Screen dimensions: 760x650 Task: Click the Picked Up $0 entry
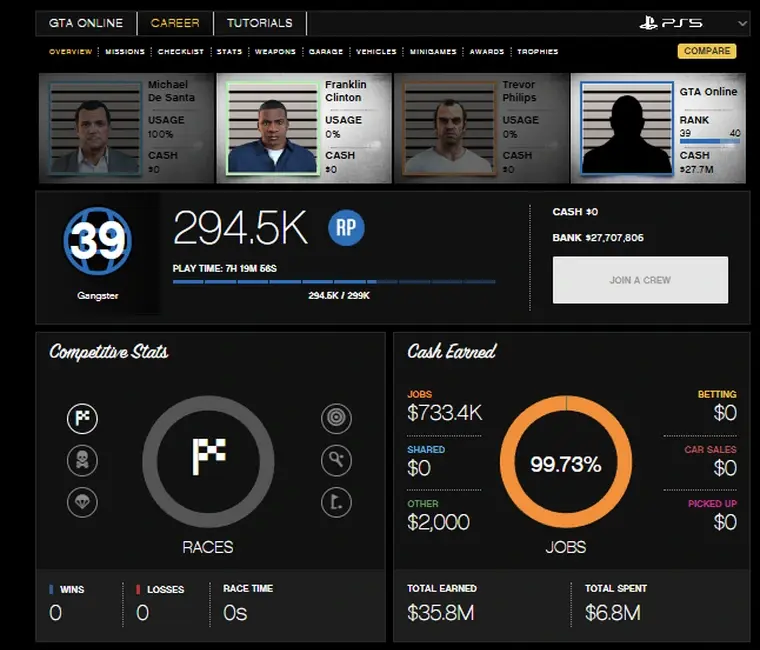[x=712, y=516]
